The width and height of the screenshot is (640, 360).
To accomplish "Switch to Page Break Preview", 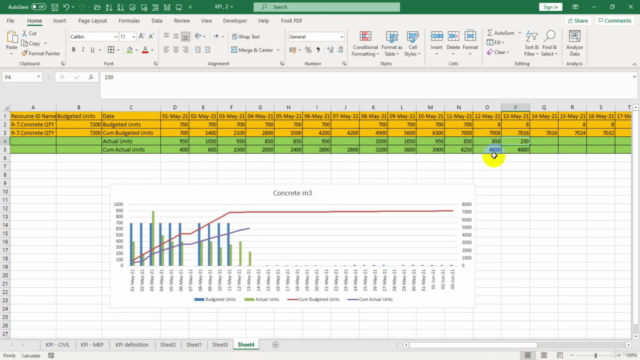I will (560, 356).
